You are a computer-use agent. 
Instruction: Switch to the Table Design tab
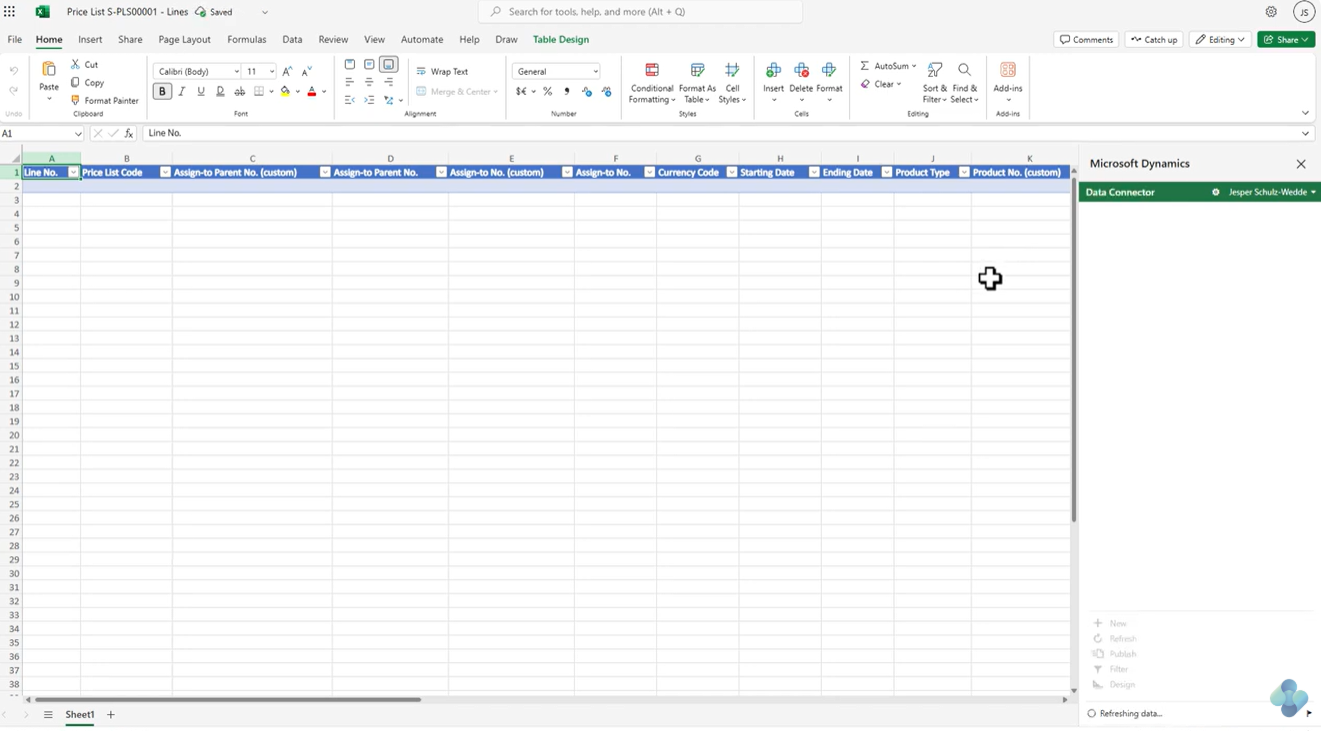click(x=561, y=39)
